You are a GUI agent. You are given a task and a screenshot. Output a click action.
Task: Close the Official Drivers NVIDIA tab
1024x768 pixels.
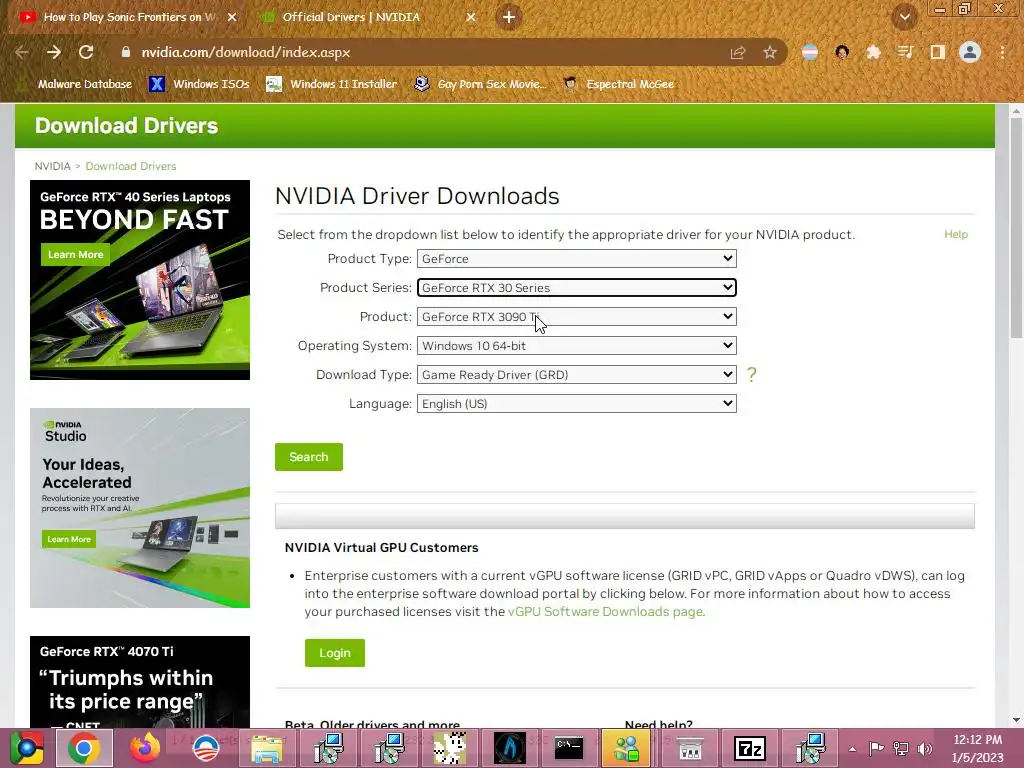(x=471, y=17)
